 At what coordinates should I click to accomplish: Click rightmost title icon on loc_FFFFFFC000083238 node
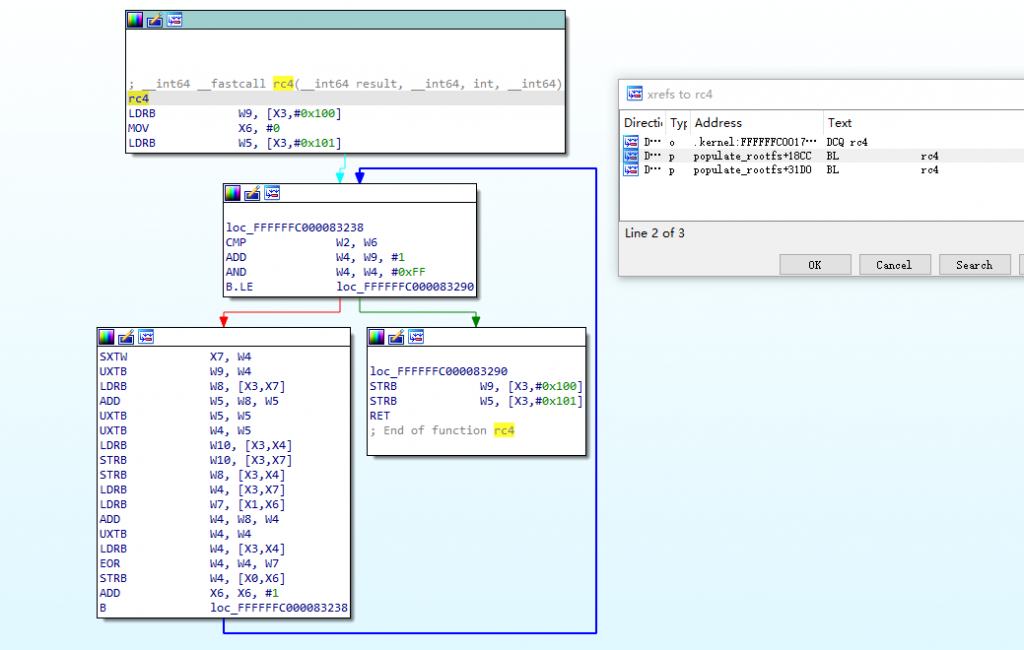tap(271, 193)
